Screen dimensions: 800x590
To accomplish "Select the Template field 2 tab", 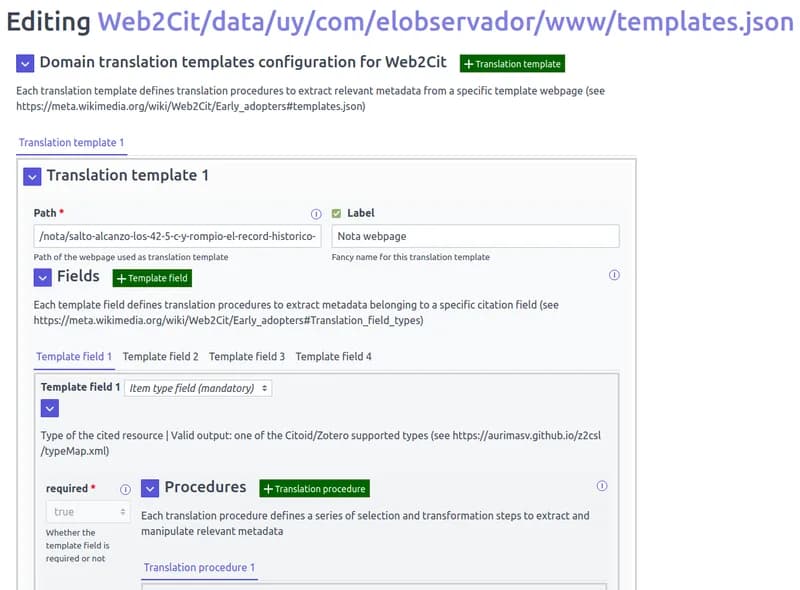I will pyautogui.click(x=160, y=357).
